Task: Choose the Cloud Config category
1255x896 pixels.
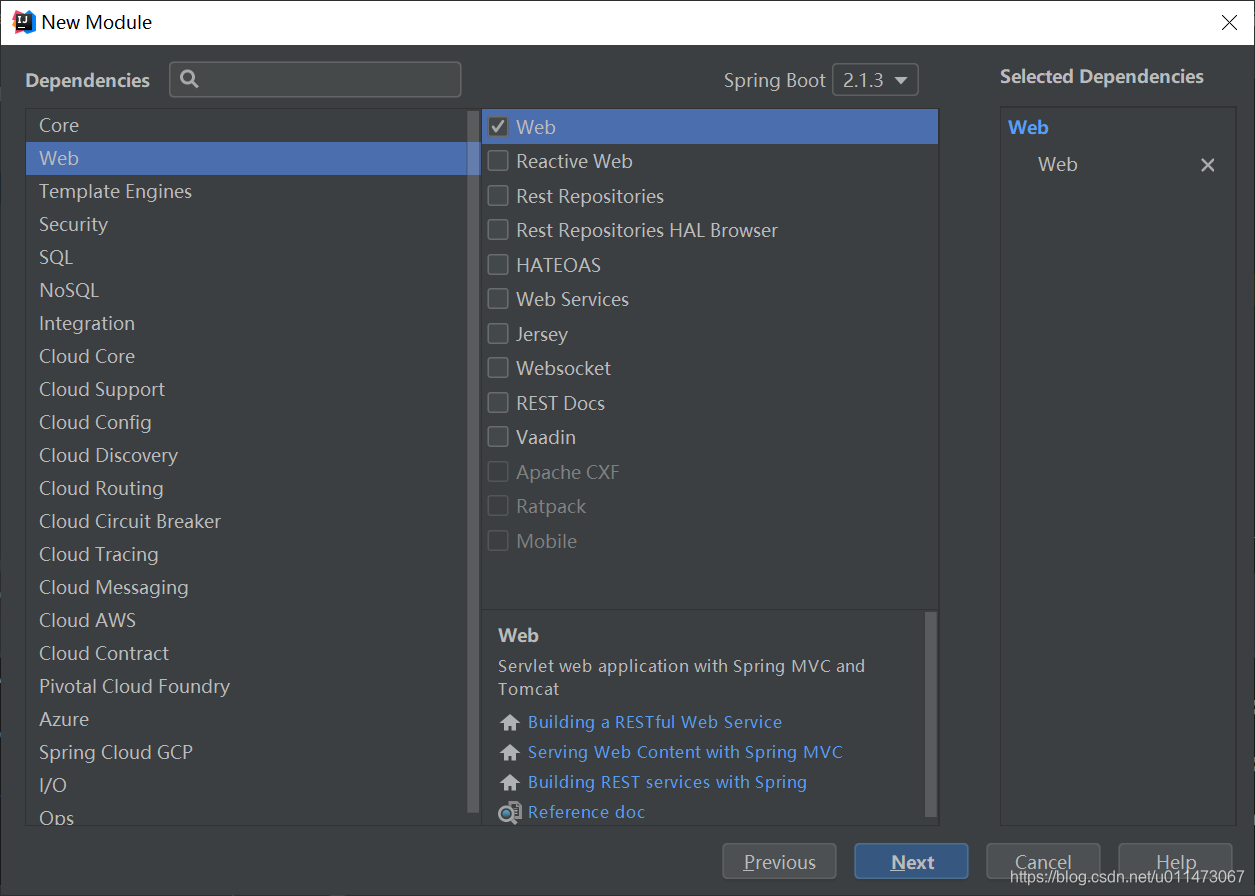Action: (x=247, y=422)
